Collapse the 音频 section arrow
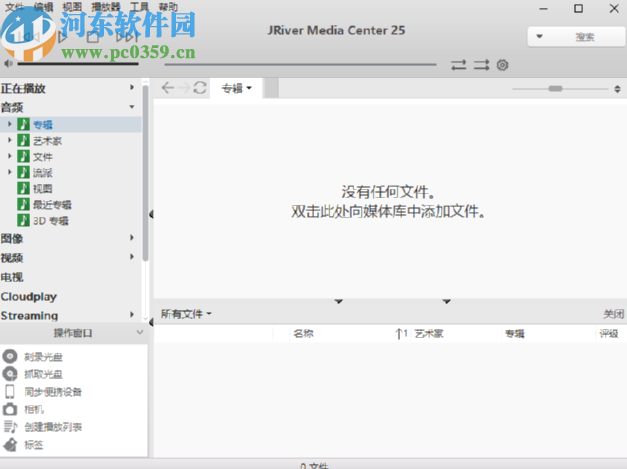The image size is (627, 469). coord(132,107)
